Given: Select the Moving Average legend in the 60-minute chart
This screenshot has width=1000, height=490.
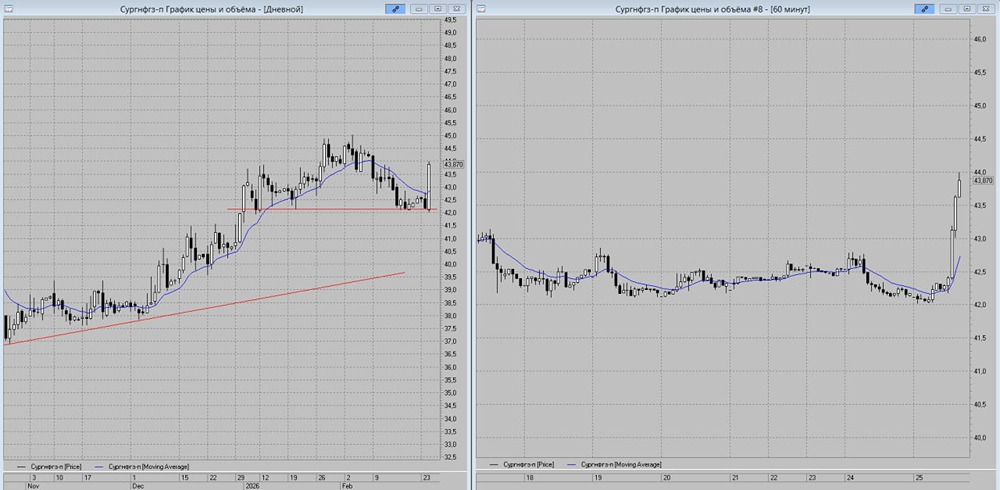Looking at the screenshot, I should pyautogui.click(x=613, y=465).
